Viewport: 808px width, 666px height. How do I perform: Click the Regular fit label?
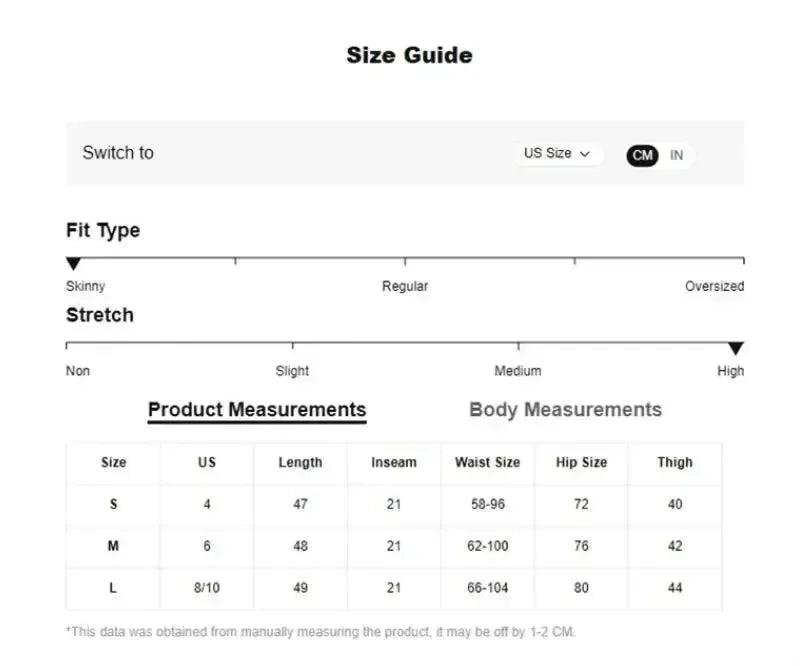pyautogui.click(x=405, y=286)
